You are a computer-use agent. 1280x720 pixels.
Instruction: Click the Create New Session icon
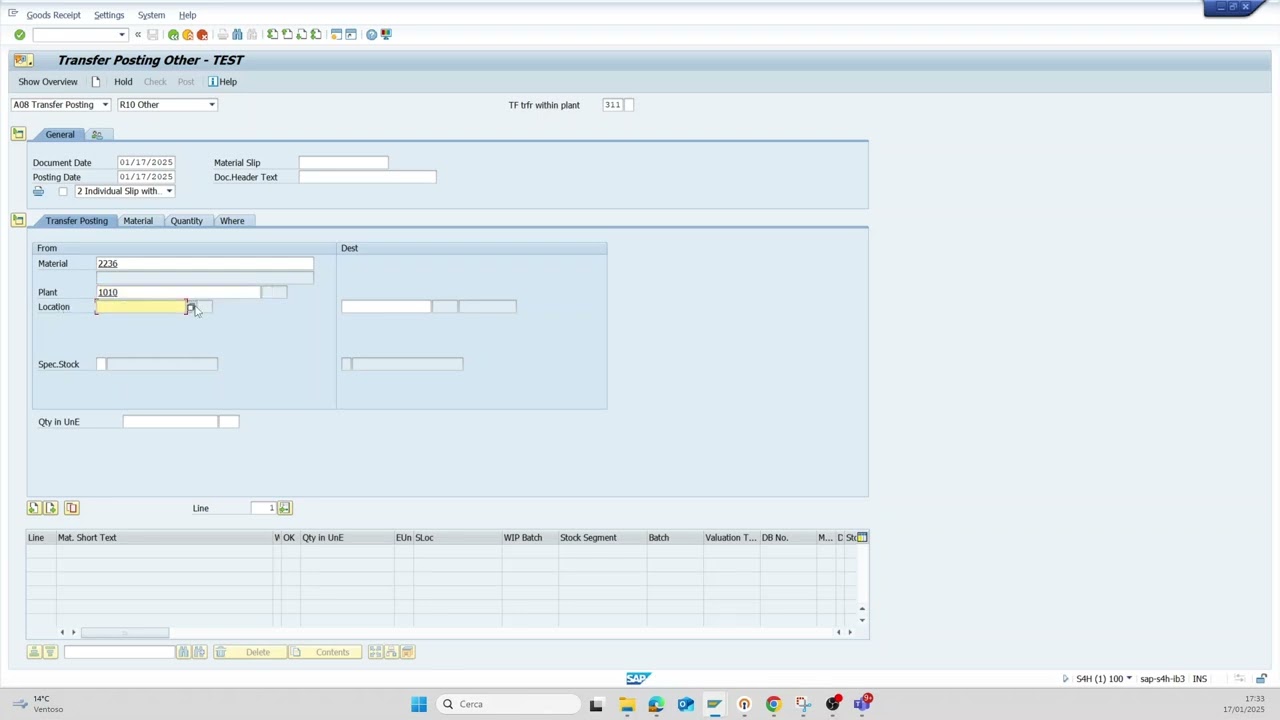click(x=336, y=34)
